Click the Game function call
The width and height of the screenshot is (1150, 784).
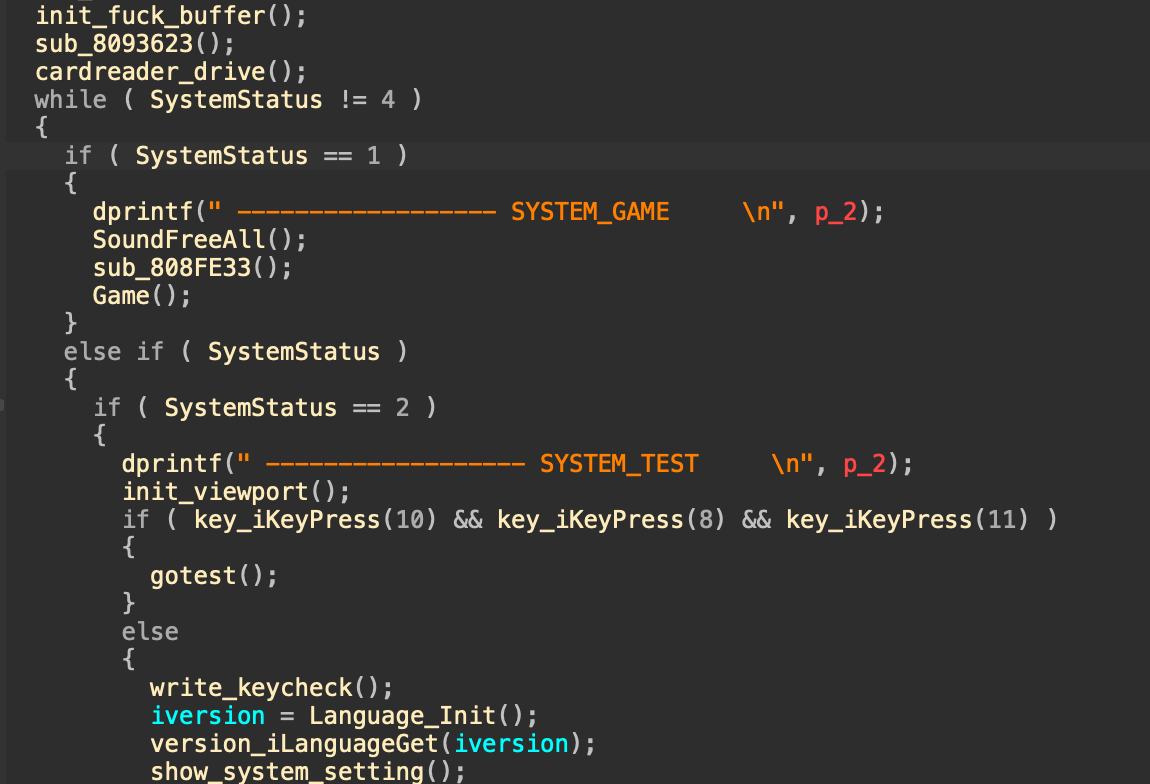click(120, 295)
